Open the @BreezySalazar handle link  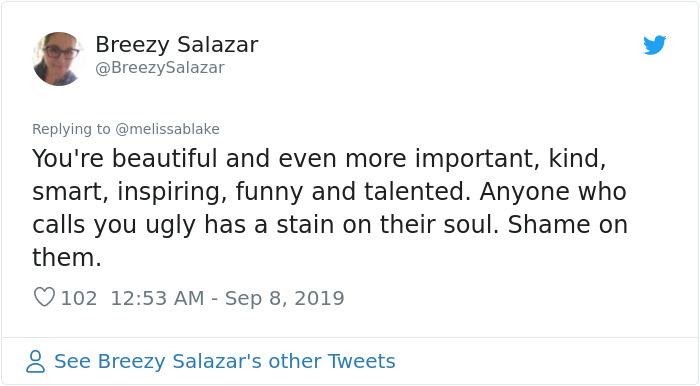point(159,68)
